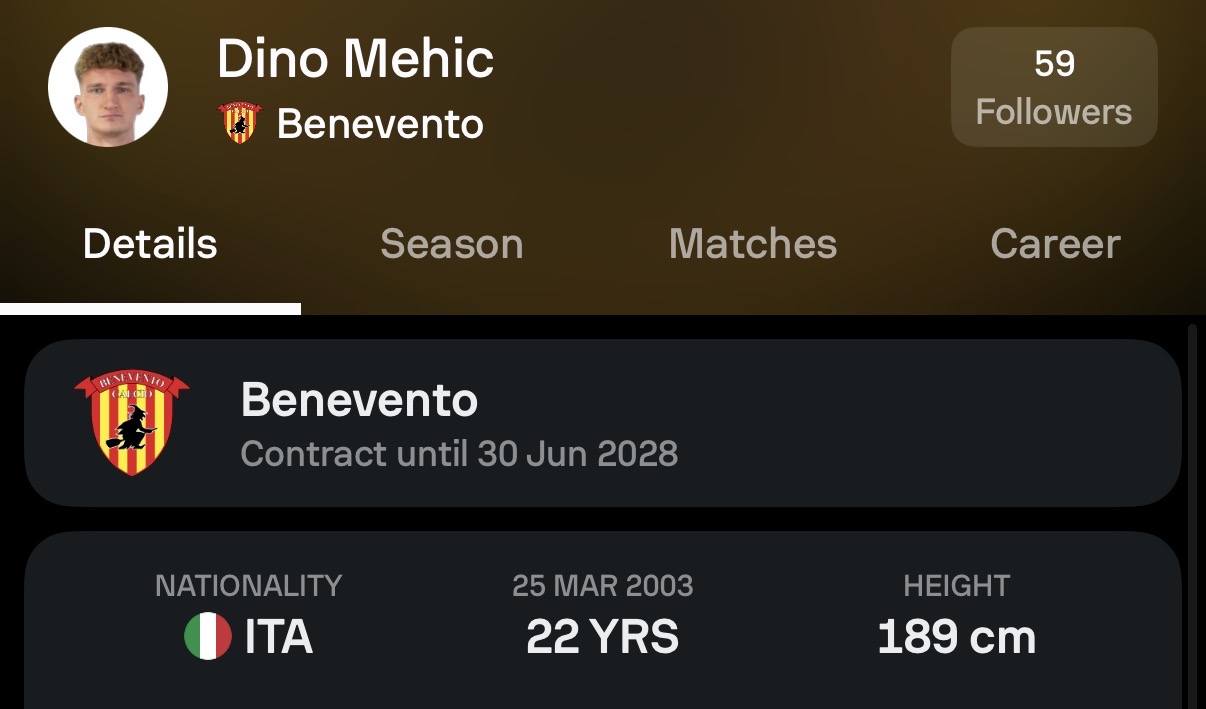
Task: Click the Dino Mehic name heading
Action: pos(355,59)
